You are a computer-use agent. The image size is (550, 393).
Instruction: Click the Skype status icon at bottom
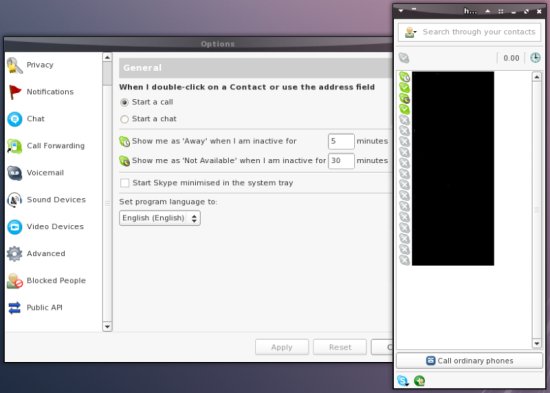click(x=403, y=380)
